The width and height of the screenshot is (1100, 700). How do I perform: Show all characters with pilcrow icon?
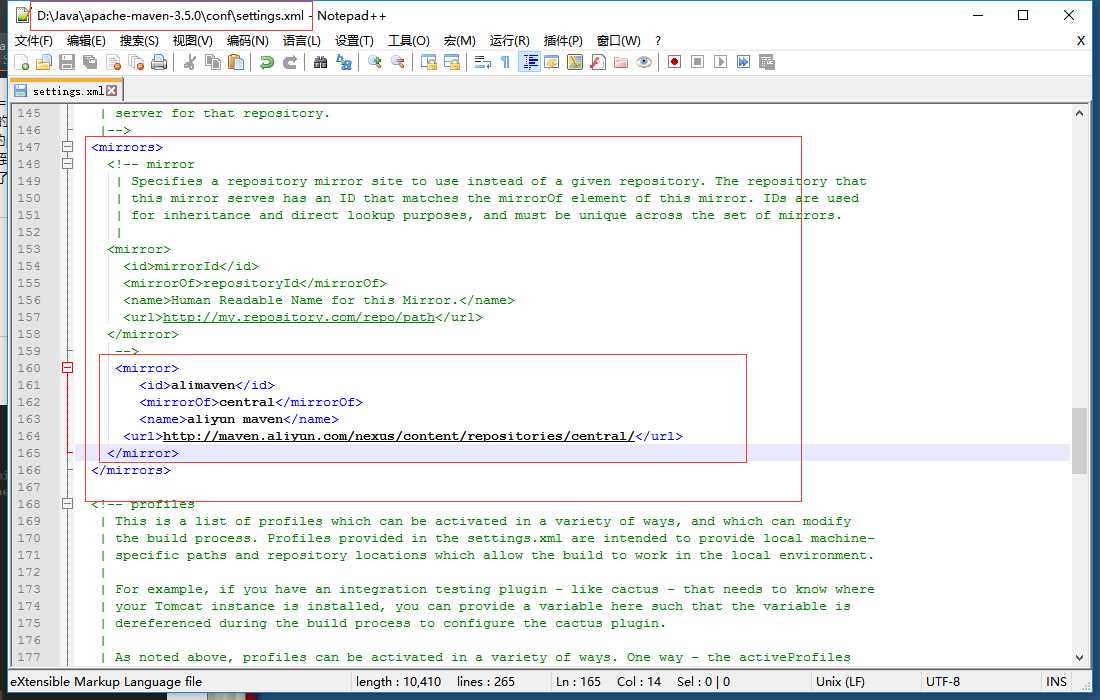505,62
